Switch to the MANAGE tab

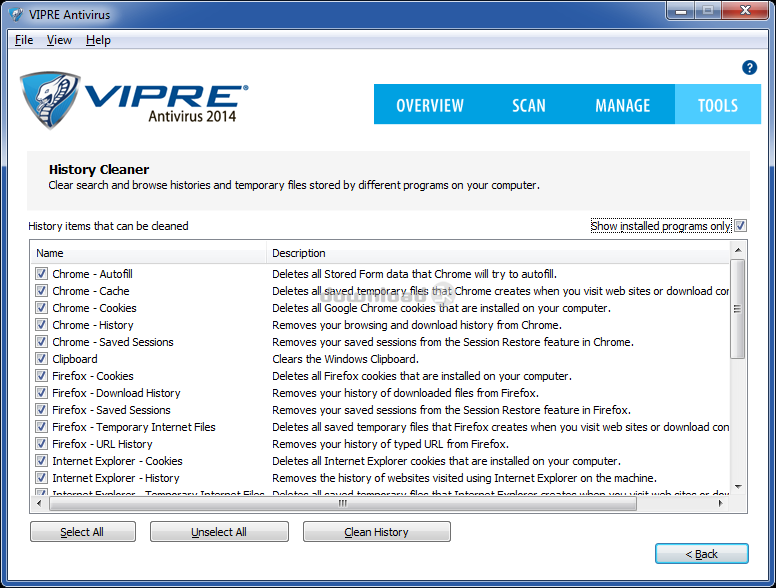[x=623, y=104]
